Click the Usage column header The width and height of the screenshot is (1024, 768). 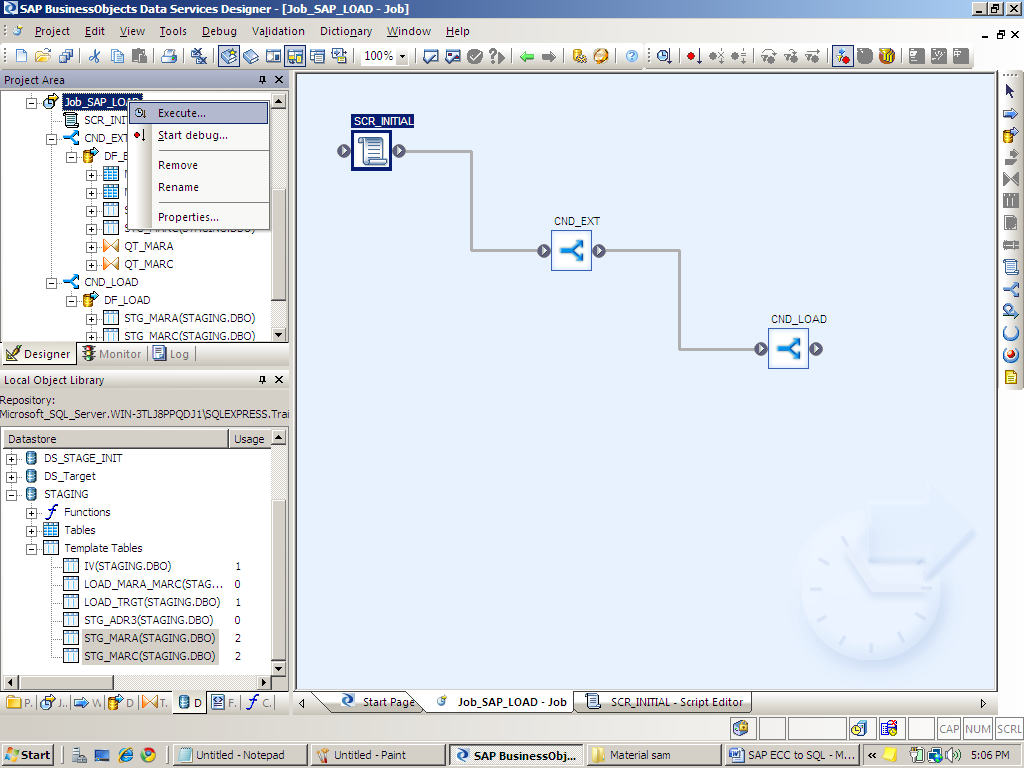click(249, 439)
